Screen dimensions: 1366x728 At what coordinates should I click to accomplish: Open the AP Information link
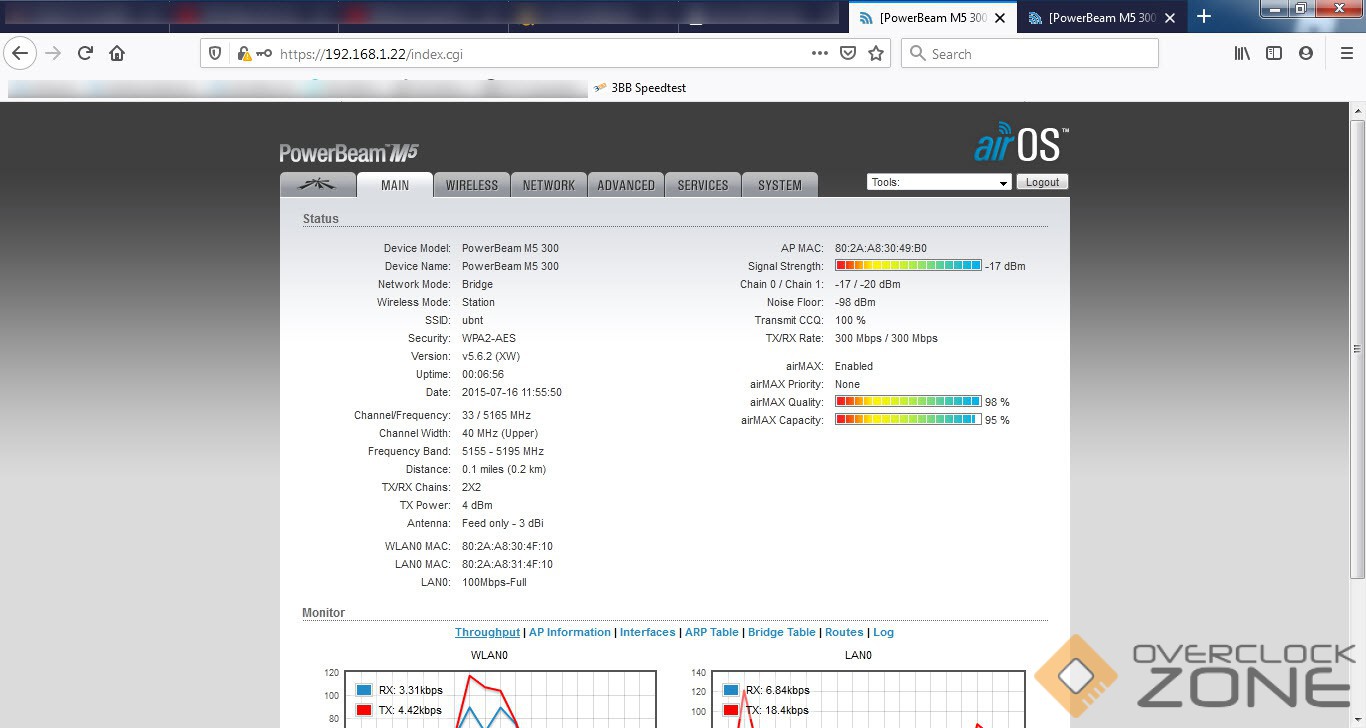tap(569, 632)
